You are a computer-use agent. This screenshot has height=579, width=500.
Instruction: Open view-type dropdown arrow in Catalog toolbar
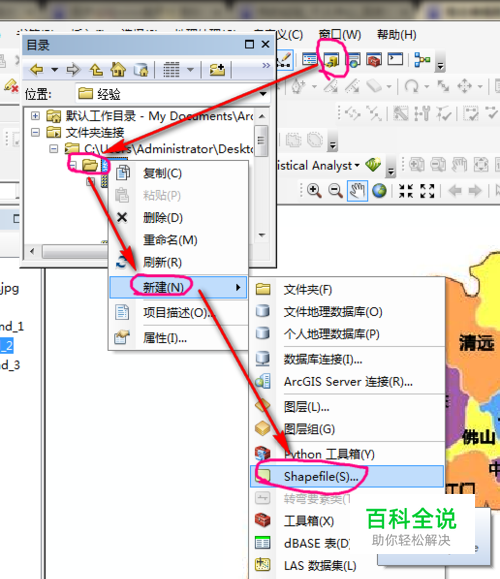191,69
